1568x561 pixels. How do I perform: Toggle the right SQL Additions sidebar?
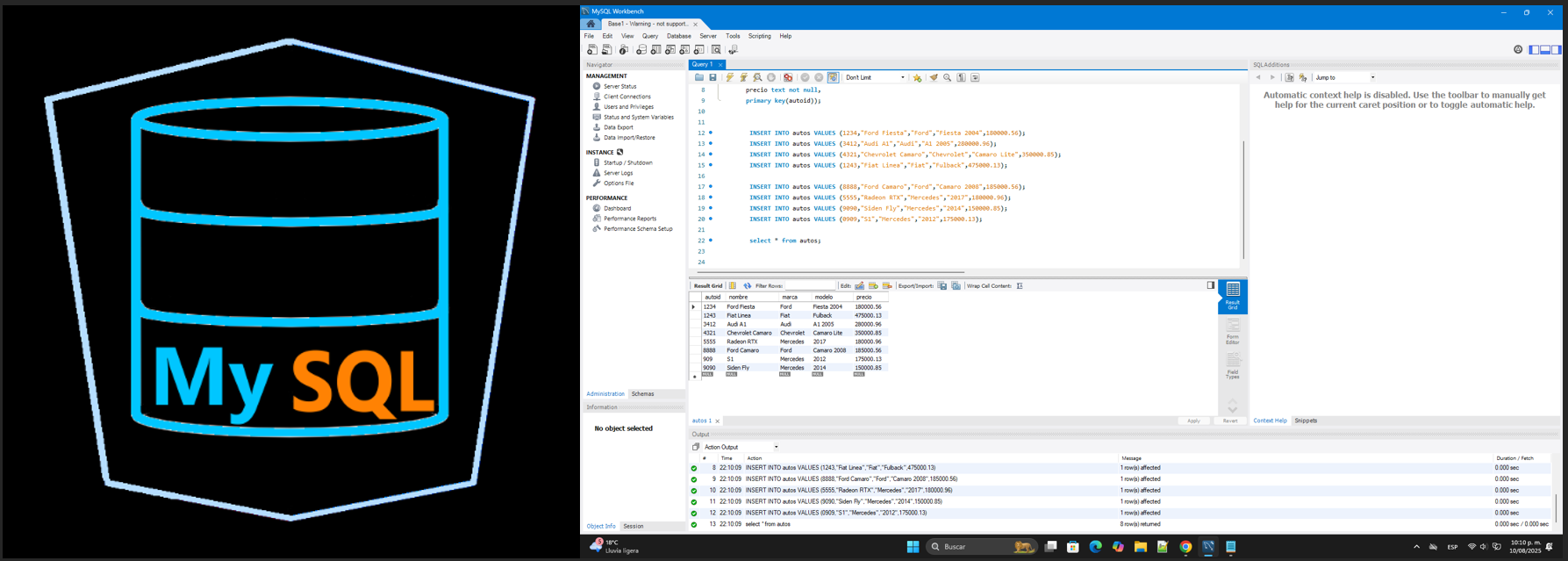click(x=1557, y=50)
